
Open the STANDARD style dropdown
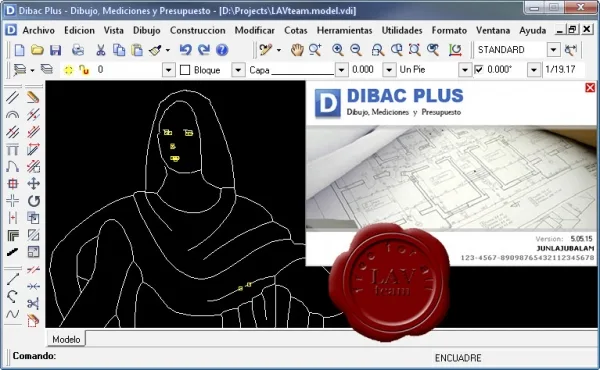click(553, 50)
